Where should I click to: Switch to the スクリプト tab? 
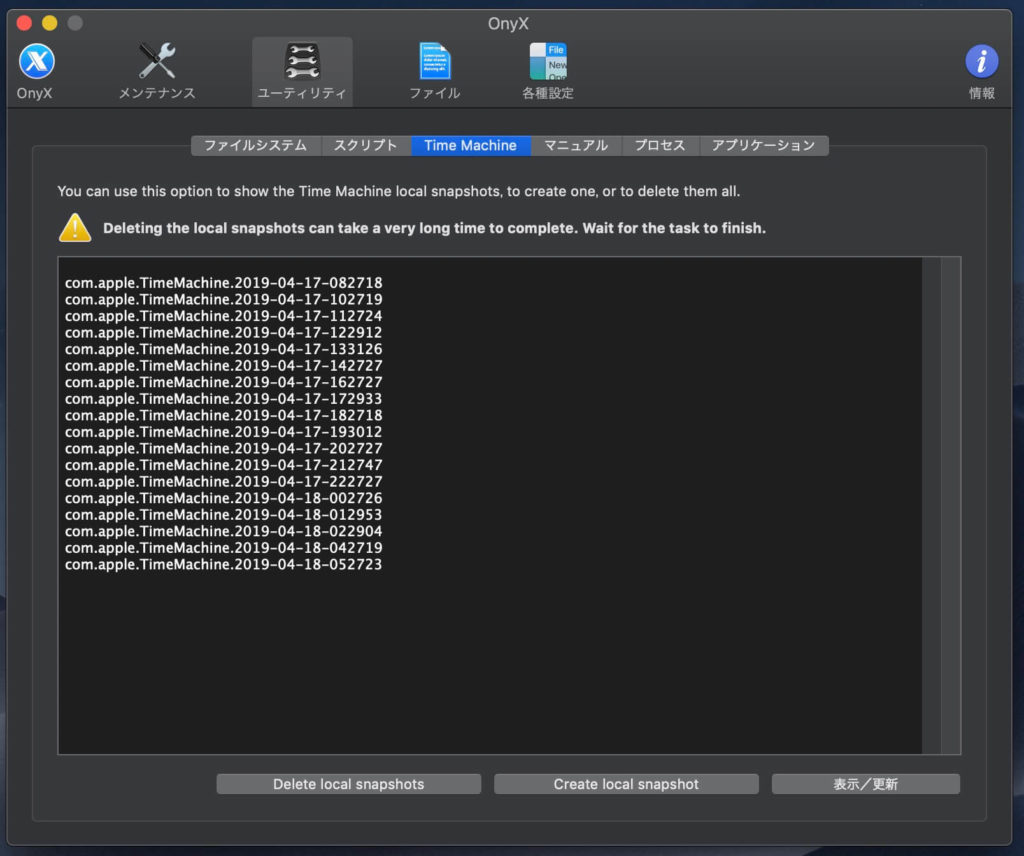[x=366, y=145]
